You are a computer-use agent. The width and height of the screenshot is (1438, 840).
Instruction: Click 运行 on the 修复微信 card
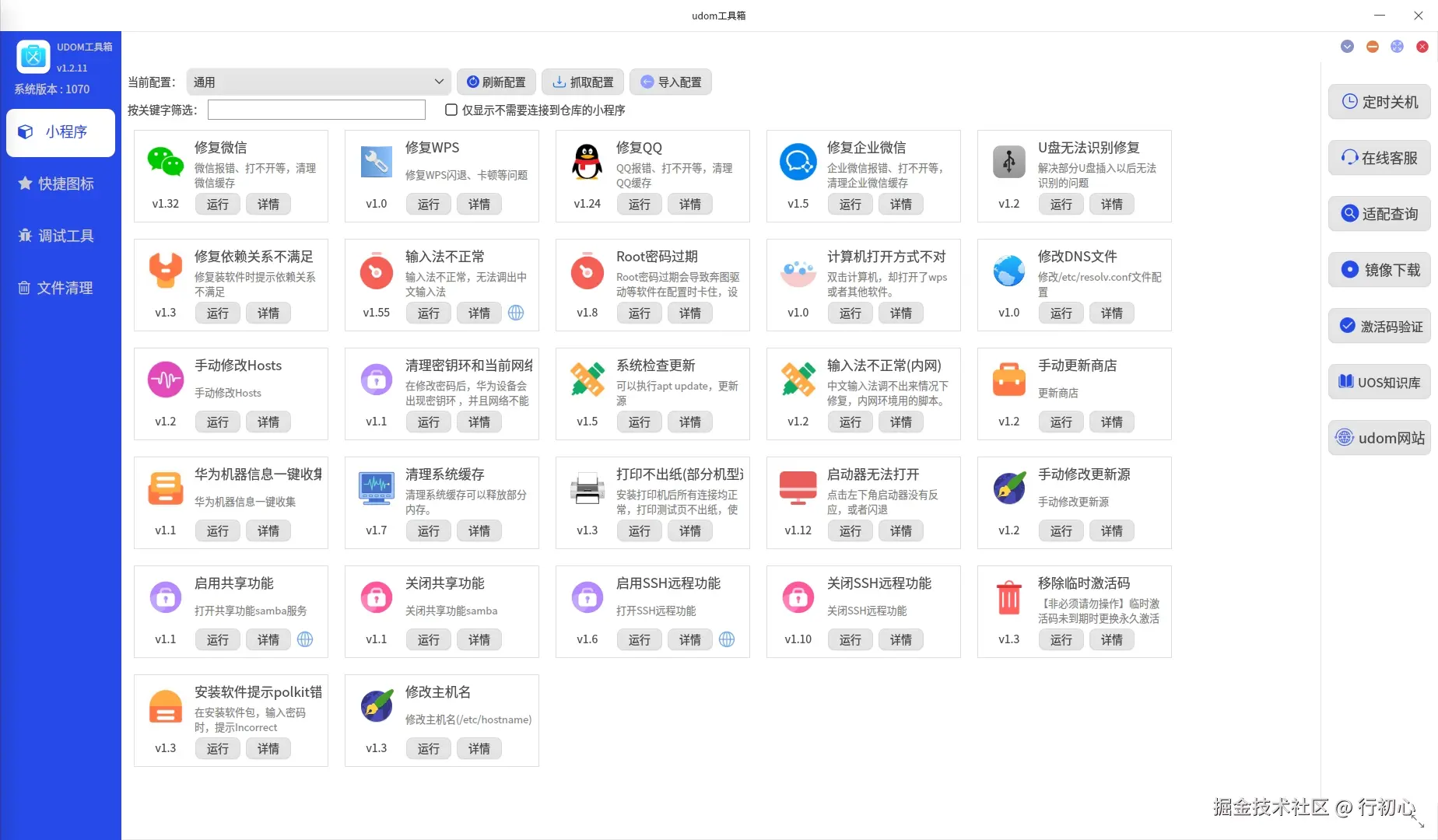[217, 204]
